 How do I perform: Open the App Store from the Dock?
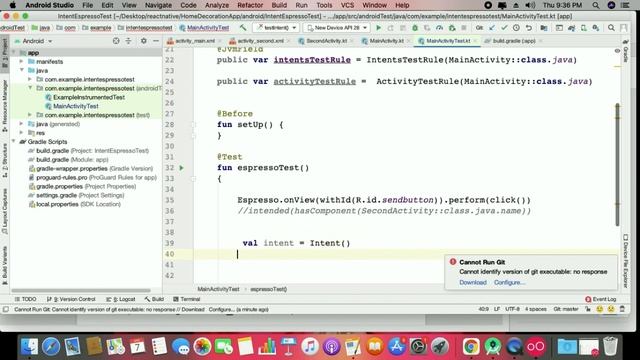[396, 347]
